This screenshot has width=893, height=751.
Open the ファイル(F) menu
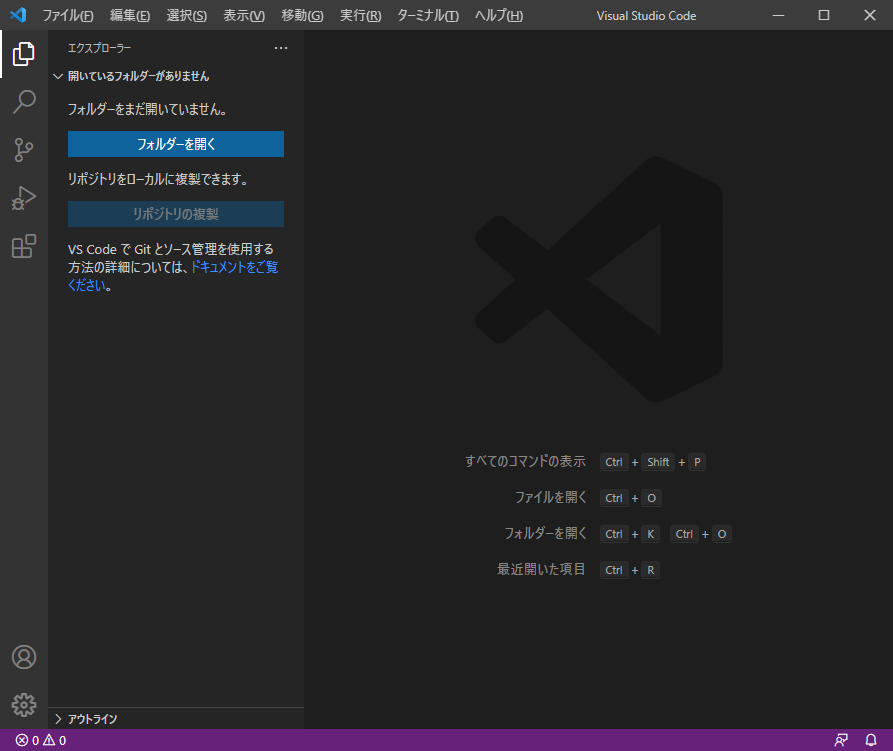point(68,15)
